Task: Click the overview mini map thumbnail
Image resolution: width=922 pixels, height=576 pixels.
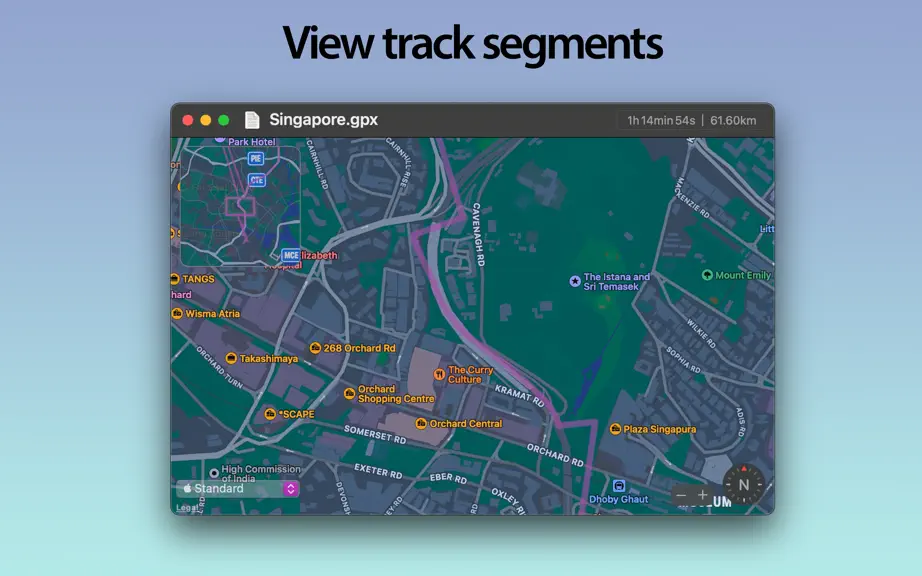Action: 240,205
